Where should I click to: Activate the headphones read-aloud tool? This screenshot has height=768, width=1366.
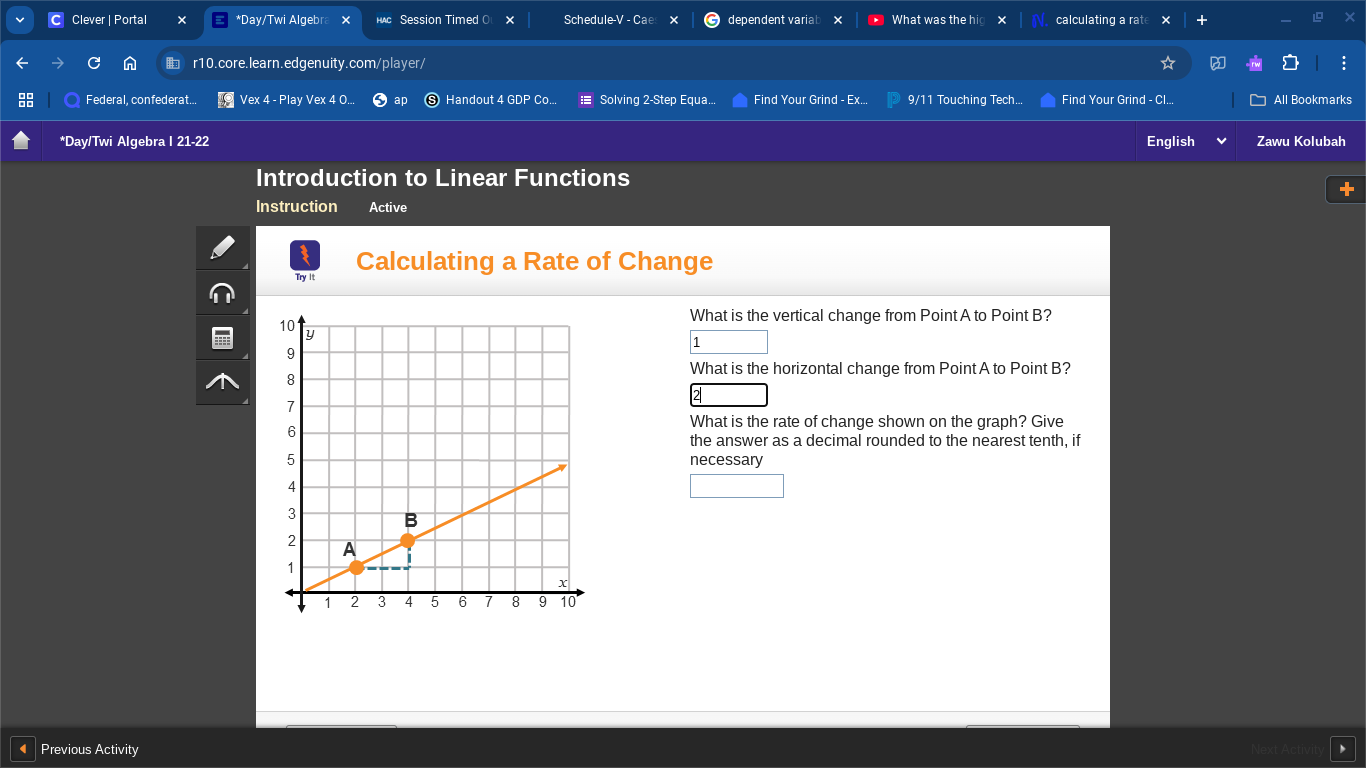(222, 292)
